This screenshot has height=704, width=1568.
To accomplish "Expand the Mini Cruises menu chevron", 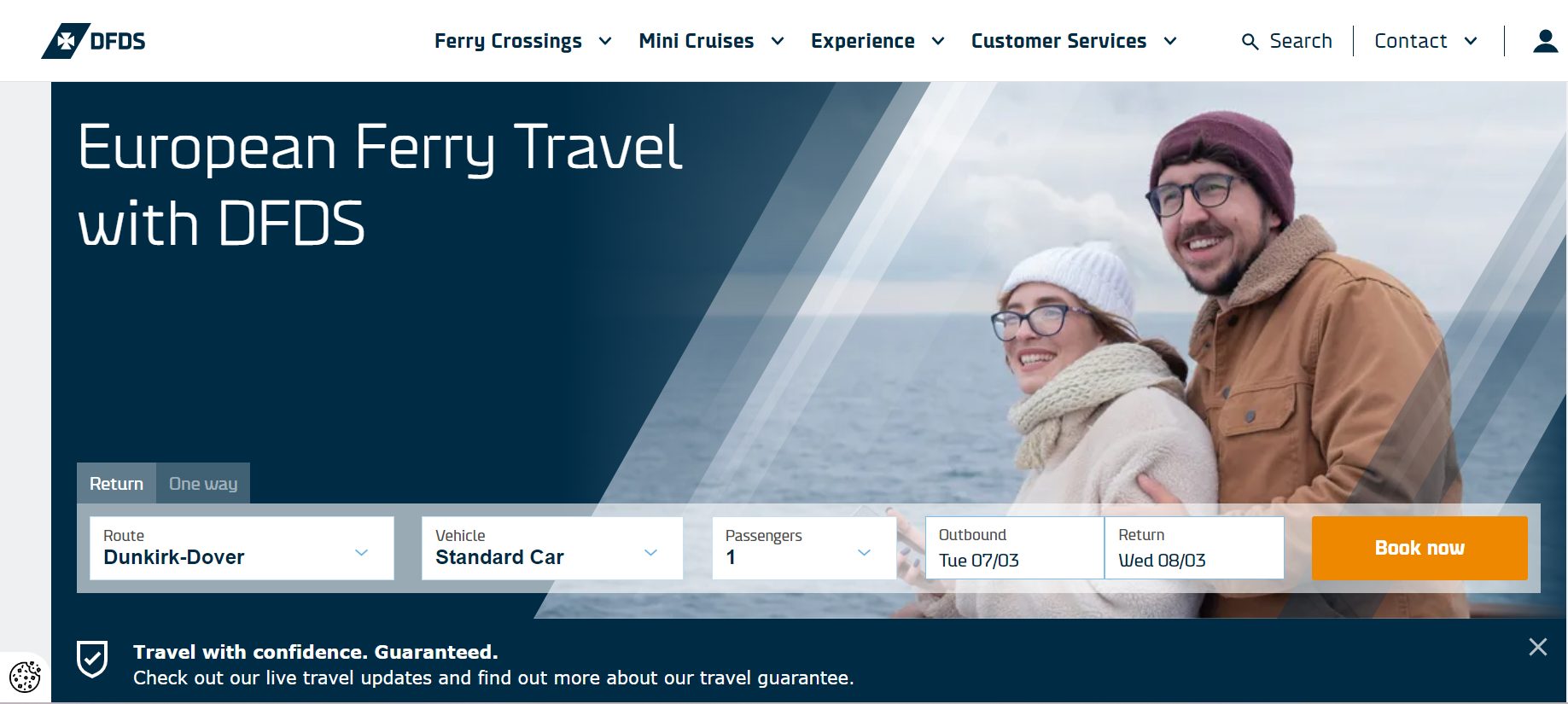I will point(778,41).
